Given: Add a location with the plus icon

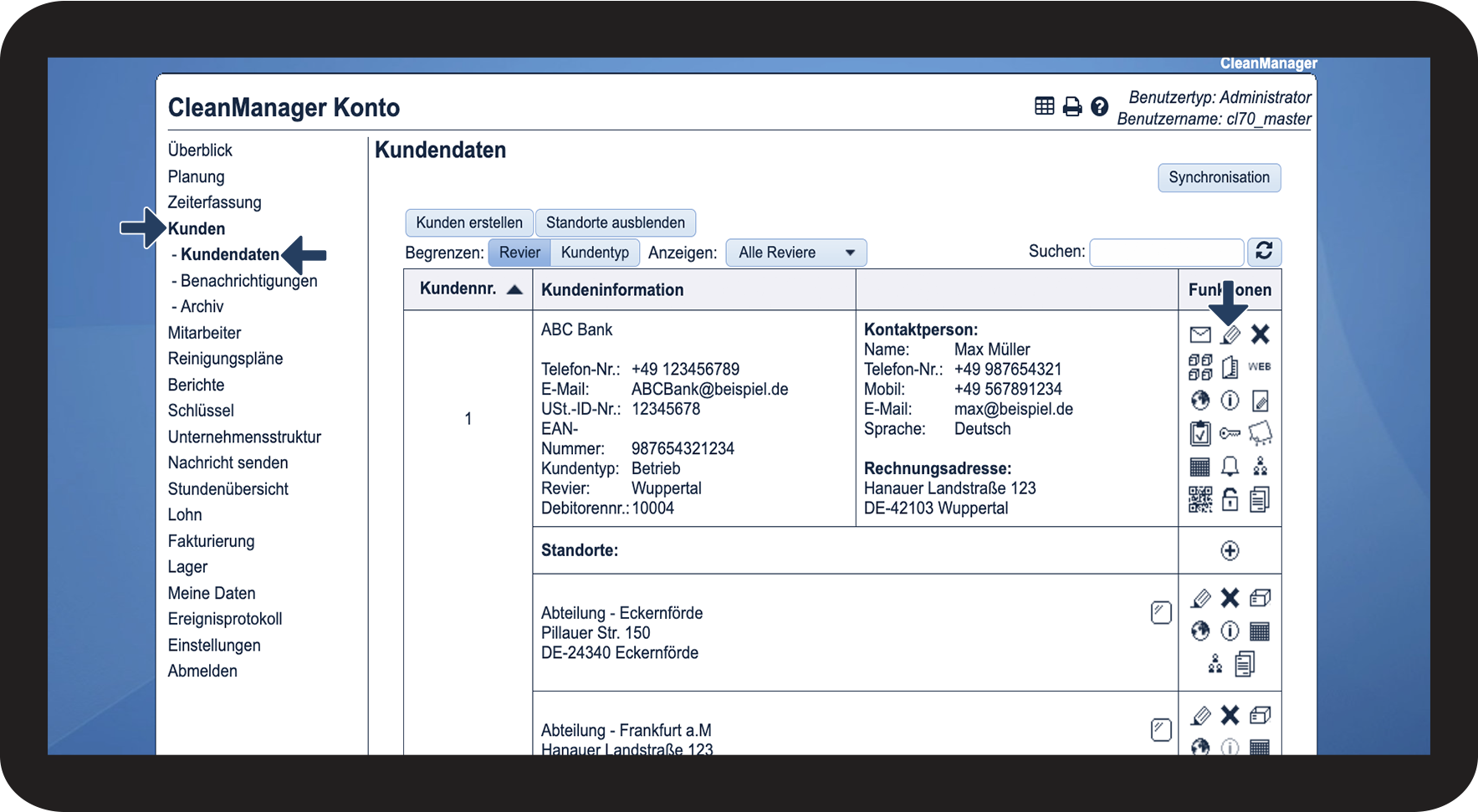Looking at the screenshot, I should pos(1230,550).
